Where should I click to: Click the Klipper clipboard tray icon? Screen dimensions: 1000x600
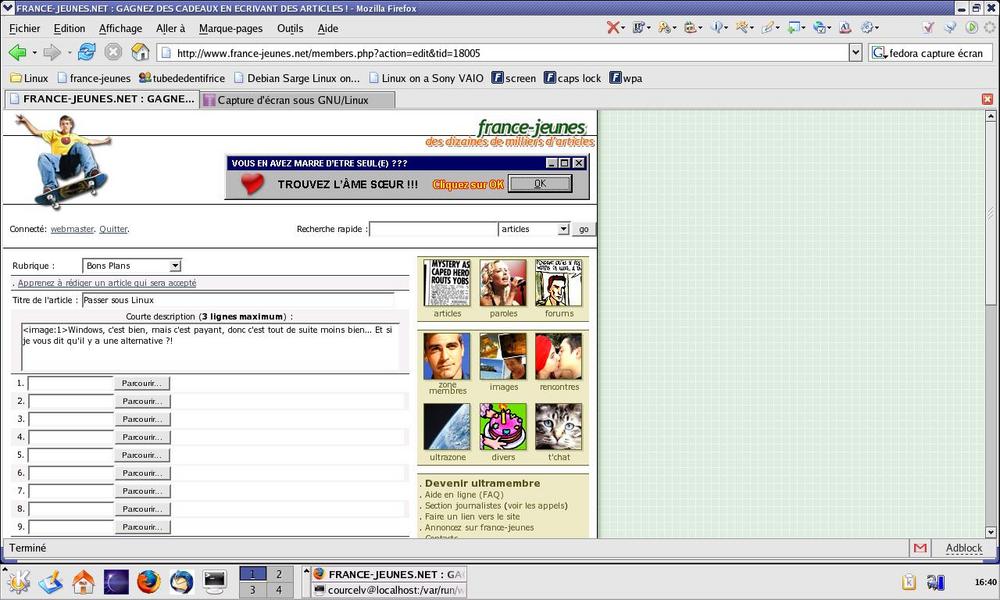pyautogui.click(x=909, y=582)
